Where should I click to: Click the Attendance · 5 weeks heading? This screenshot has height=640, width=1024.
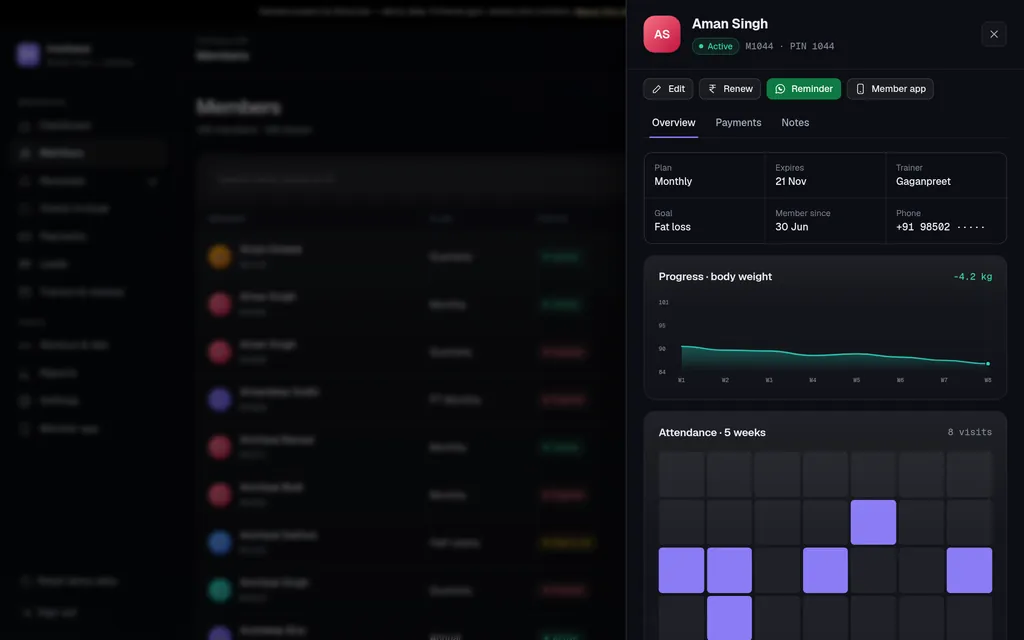(712, 433)
